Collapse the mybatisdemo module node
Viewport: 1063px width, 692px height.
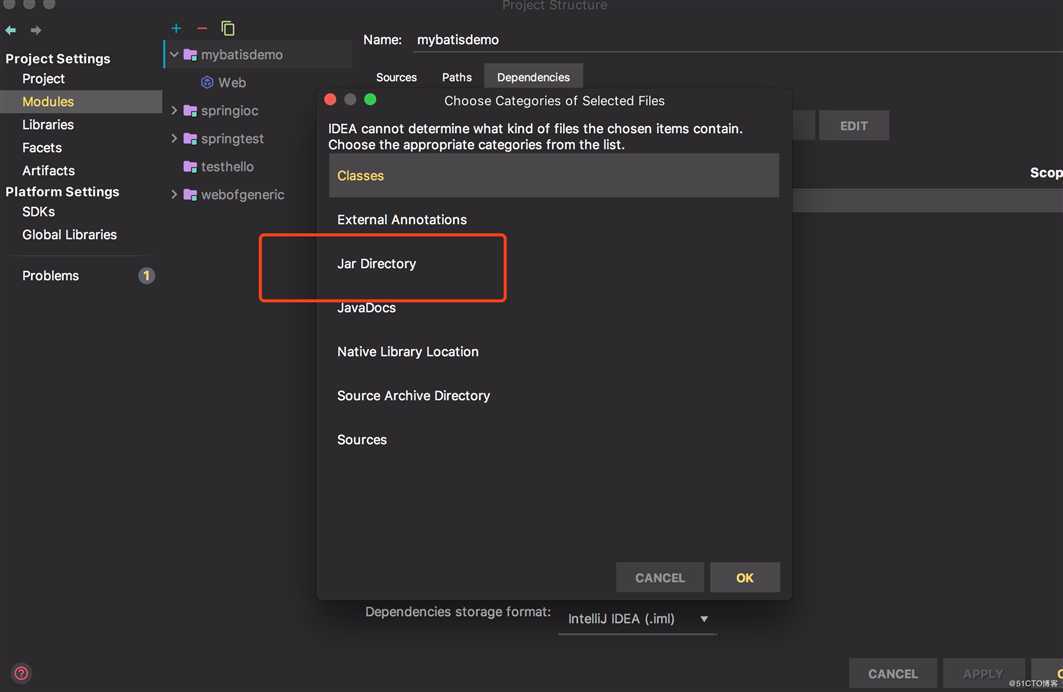coord(174,54)
